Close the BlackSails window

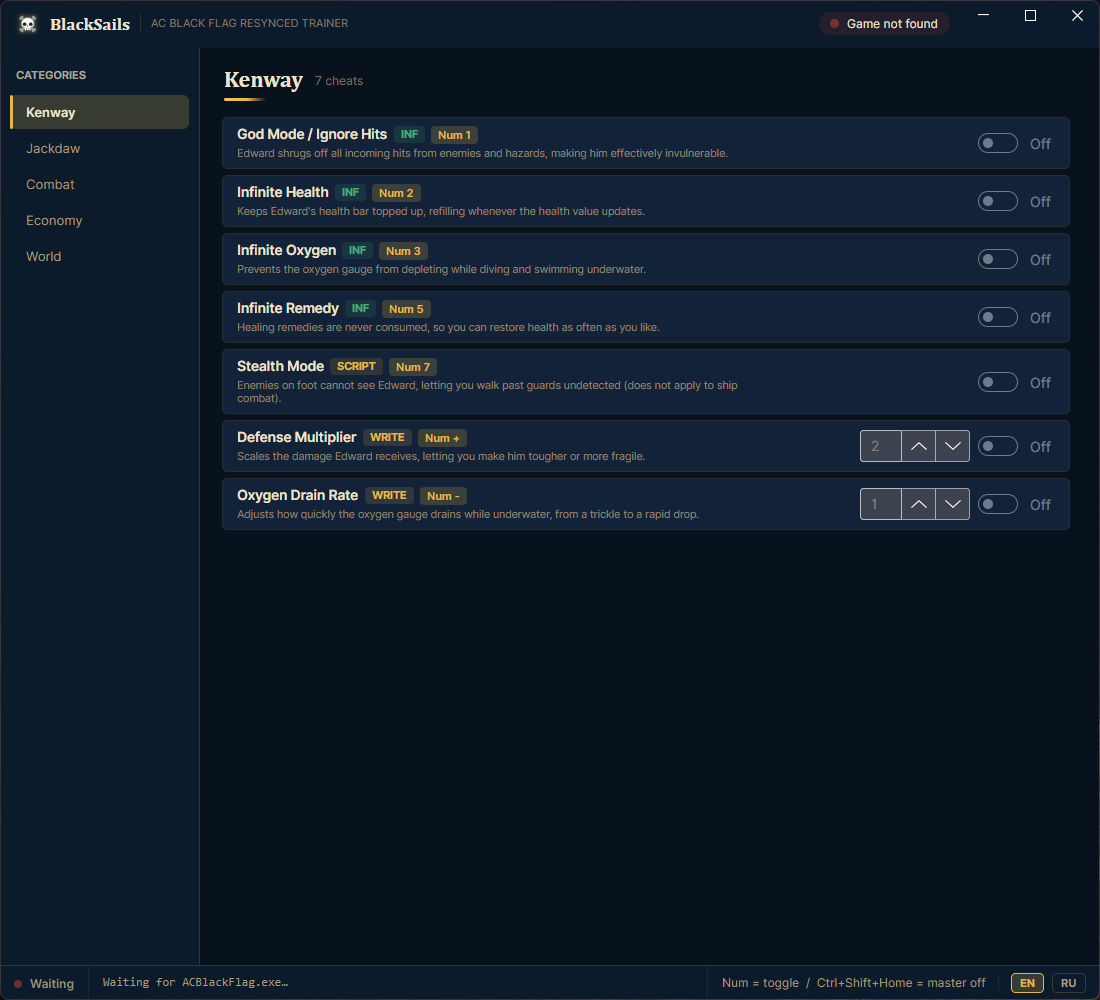[1077, 15]
